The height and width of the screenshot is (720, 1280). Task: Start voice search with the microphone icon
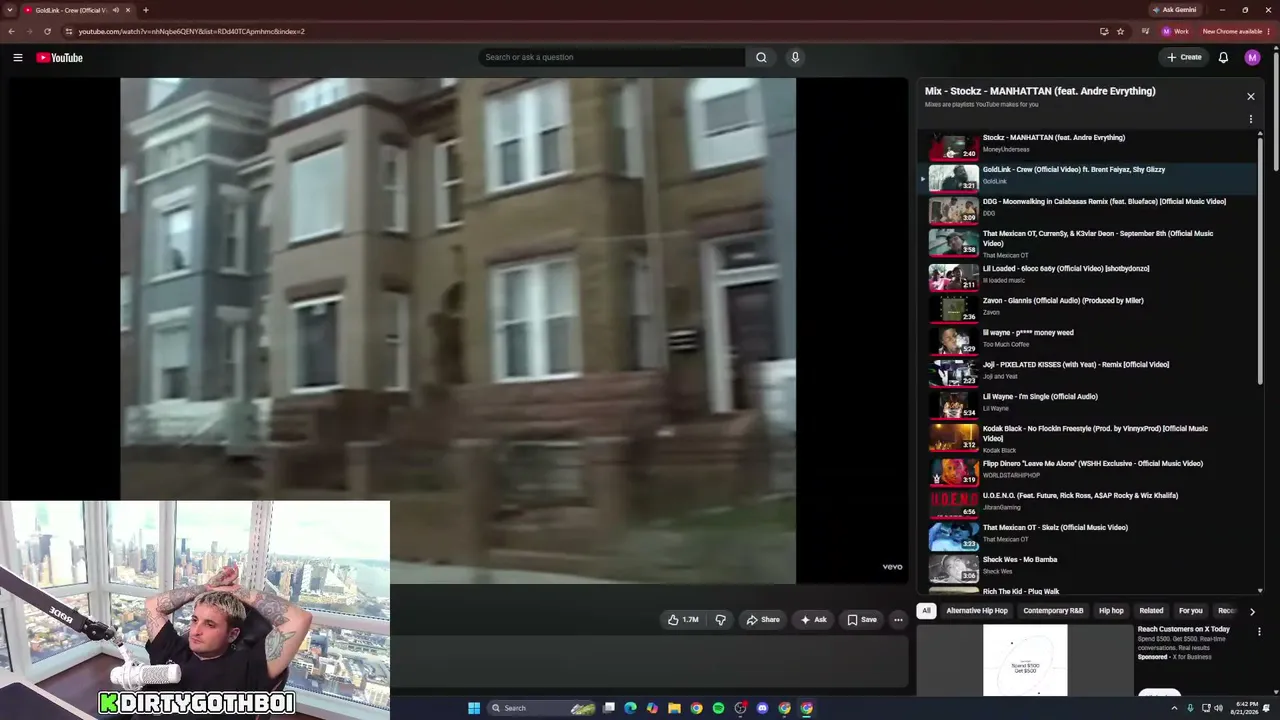pos(795,57)
